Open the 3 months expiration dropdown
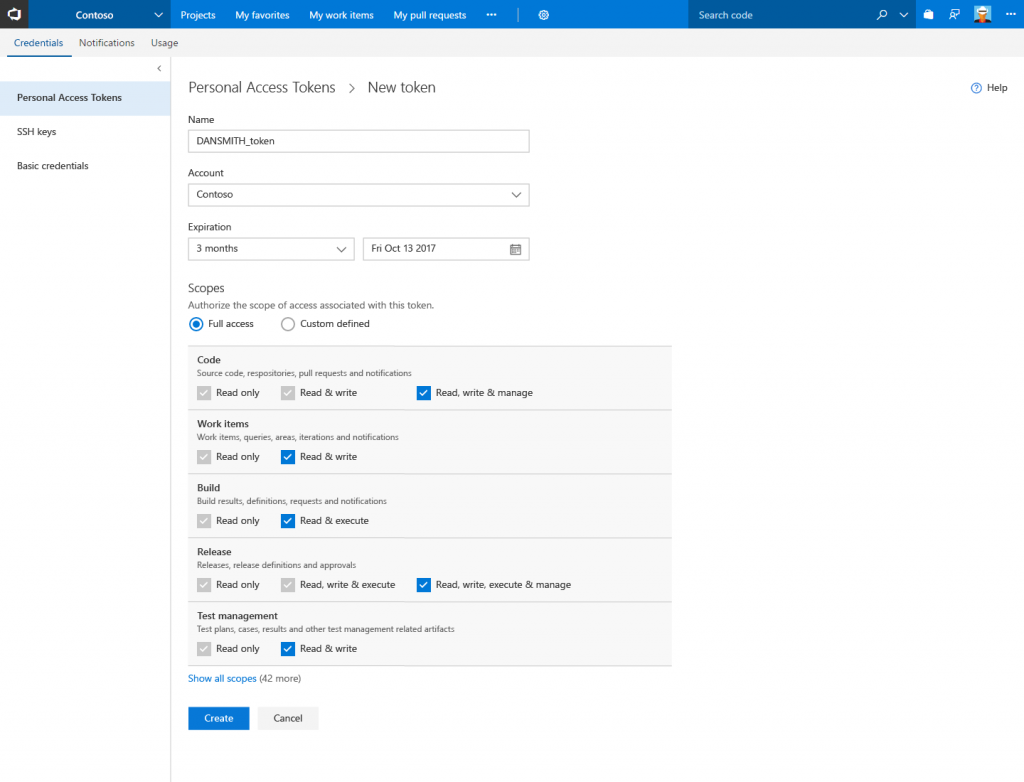The image size is (1024, 782). click(271, 249)
